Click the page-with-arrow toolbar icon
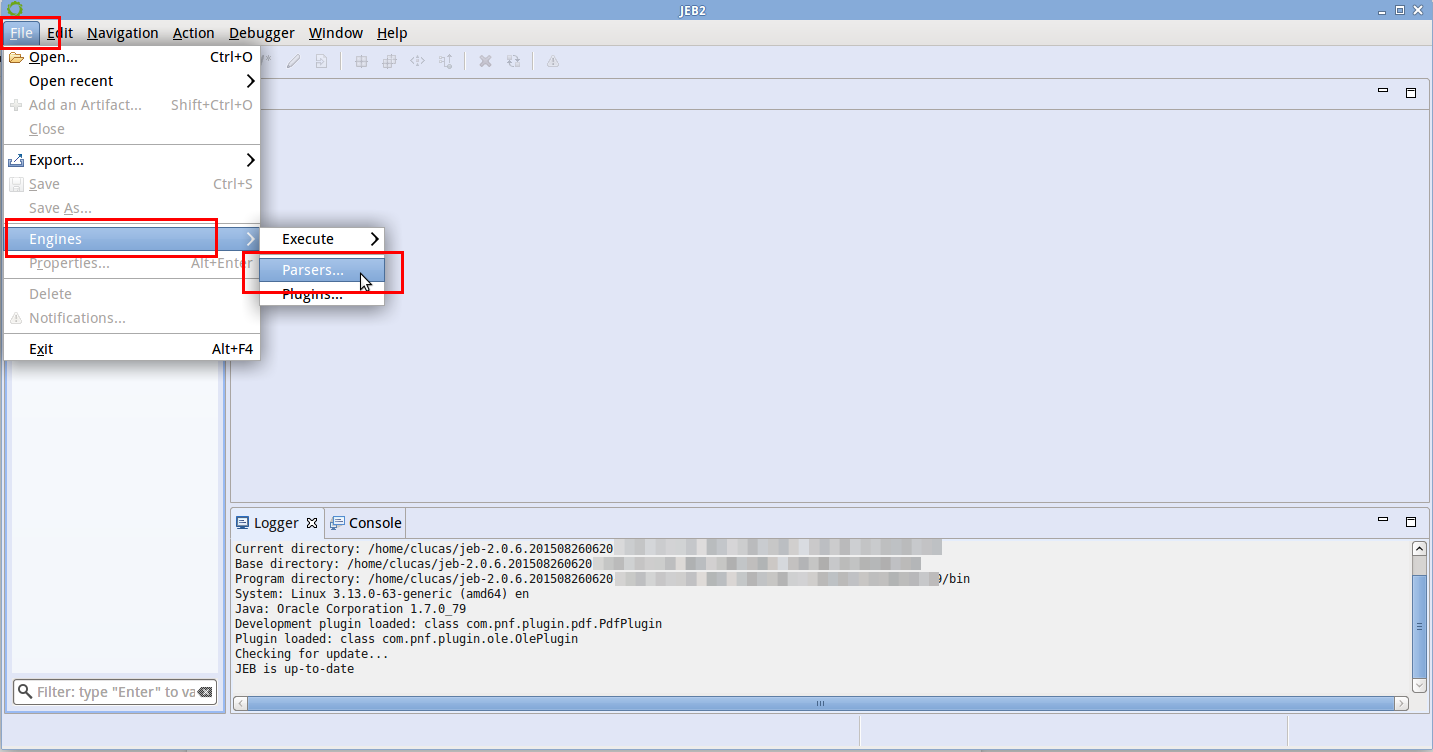1433x752 pixels. 321,61
